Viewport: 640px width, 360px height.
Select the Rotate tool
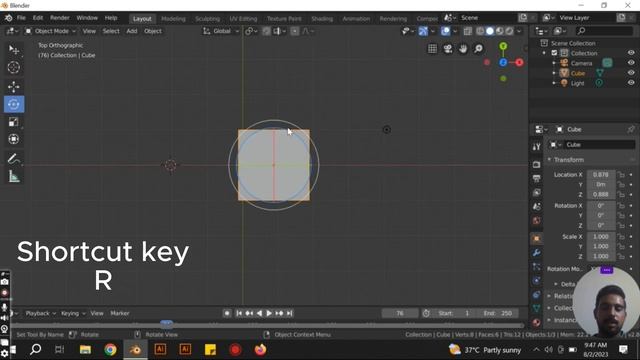pos(14,104)
